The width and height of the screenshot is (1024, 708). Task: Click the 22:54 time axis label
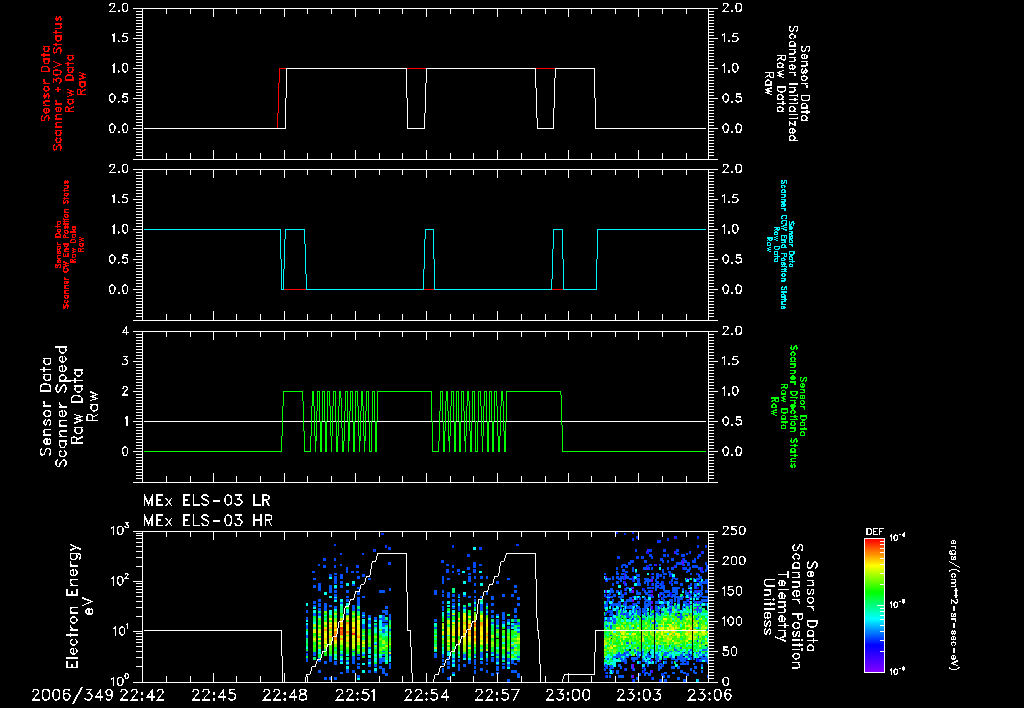click(x=426, y=695)
